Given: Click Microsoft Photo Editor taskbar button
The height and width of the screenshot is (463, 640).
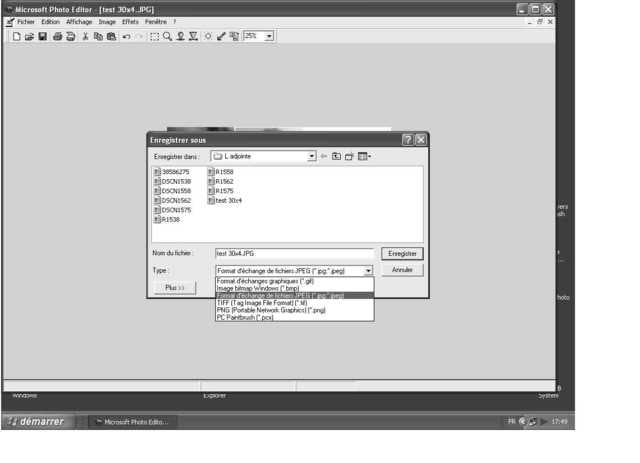Looking at the screenshot, I should (x=133, y=422).
